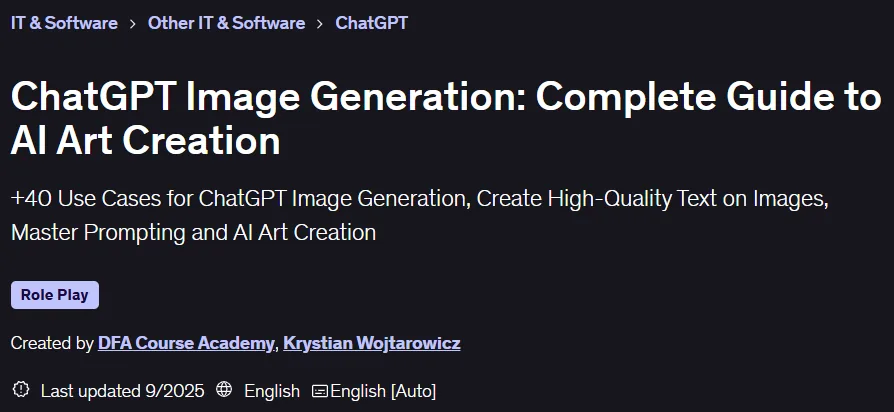Click the last updated alert badge icon
Viewport: 894px width, 412px height.
21,390
